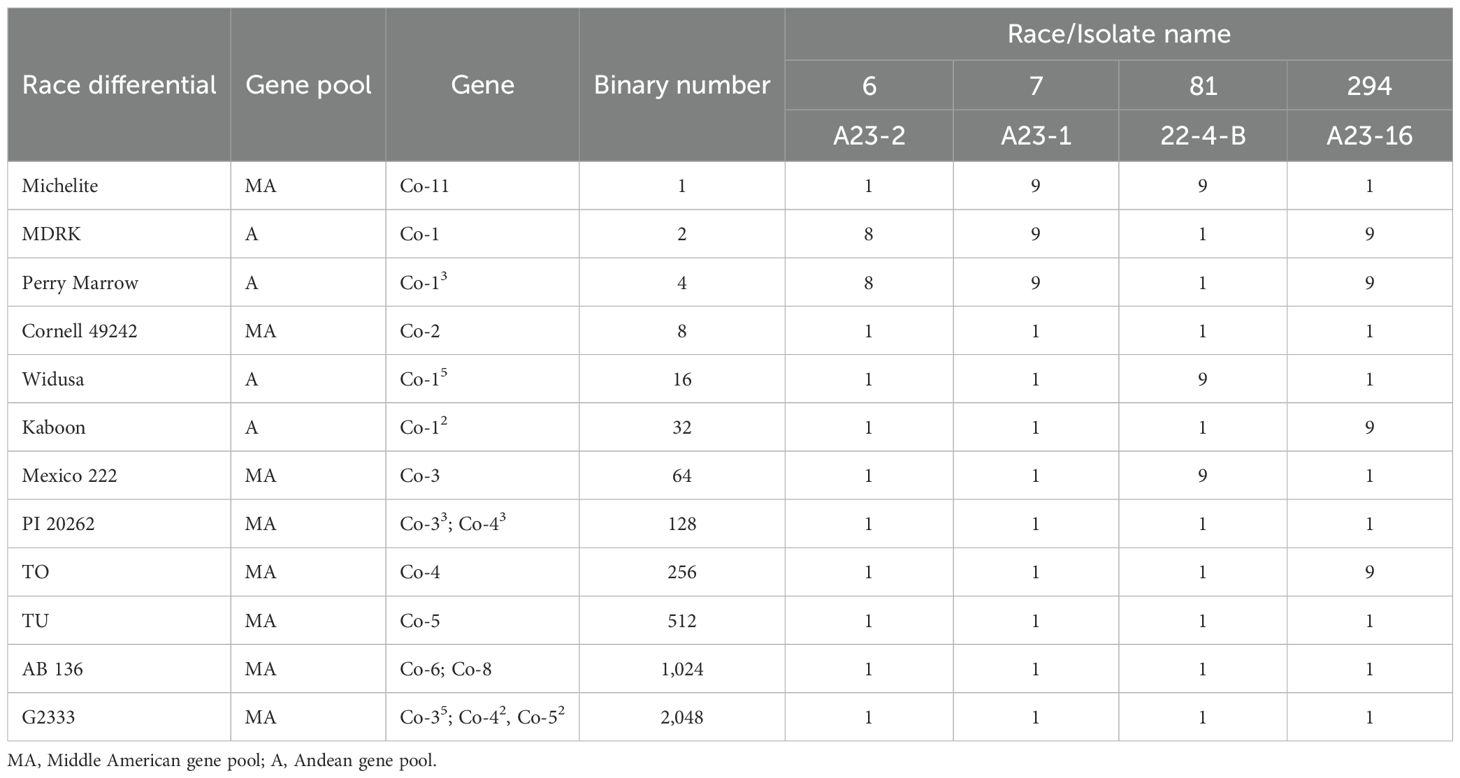Click the Race differential column header

119,85
